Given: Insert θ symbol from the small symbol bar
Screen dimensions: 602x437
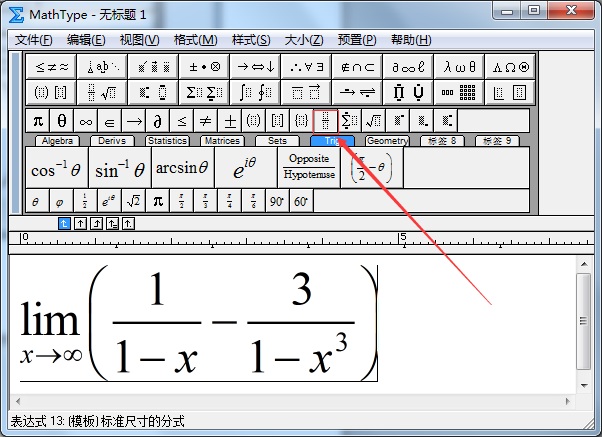Looking at the screenshot, I should click(x=62, y=121).
